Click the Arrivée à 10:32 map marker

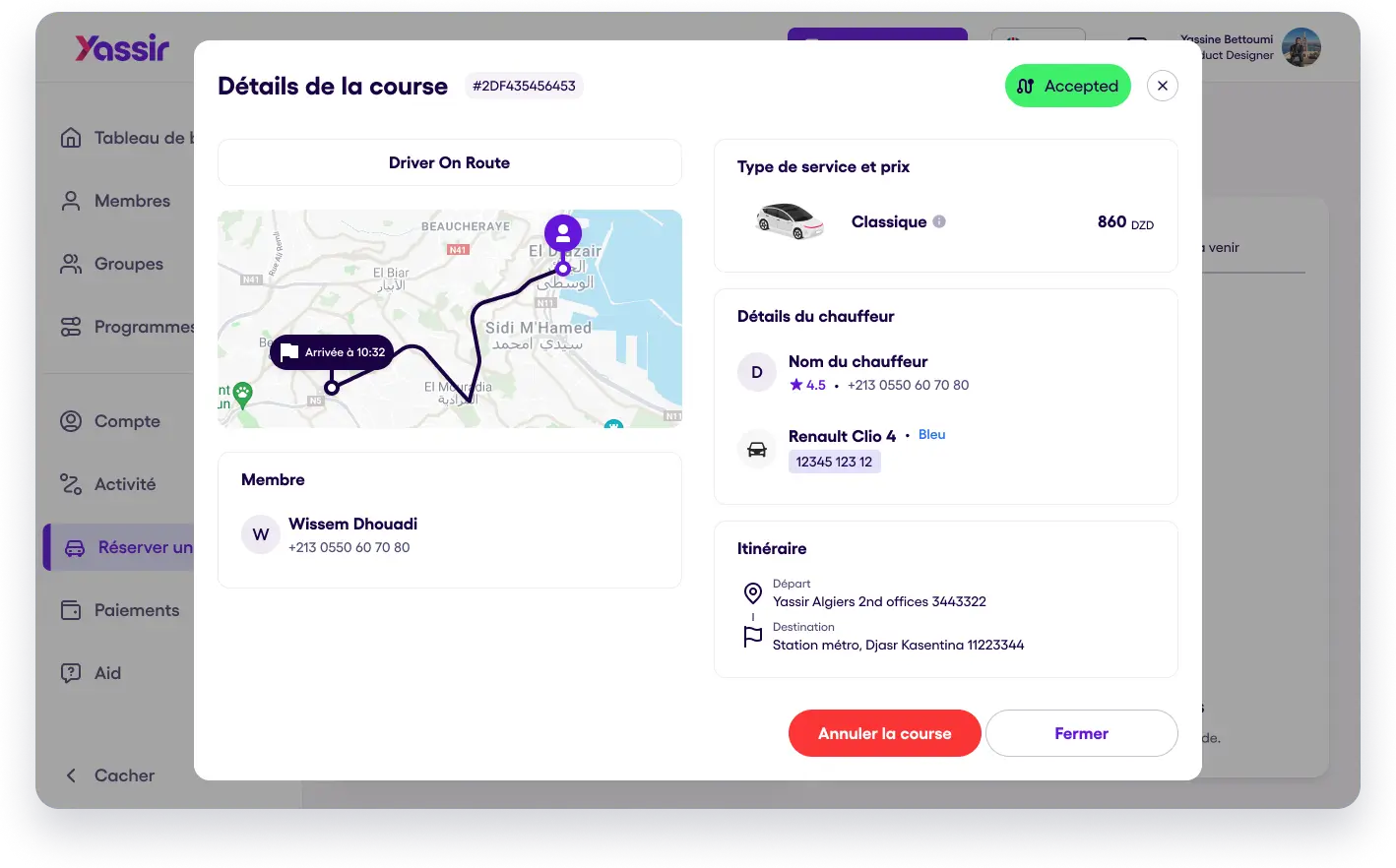332,352
